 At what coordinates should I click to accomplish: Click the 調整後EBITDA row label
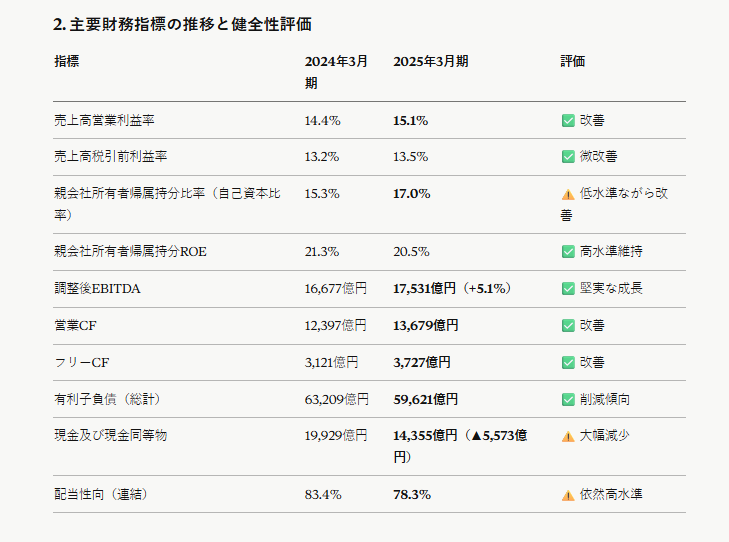(97, 289)
